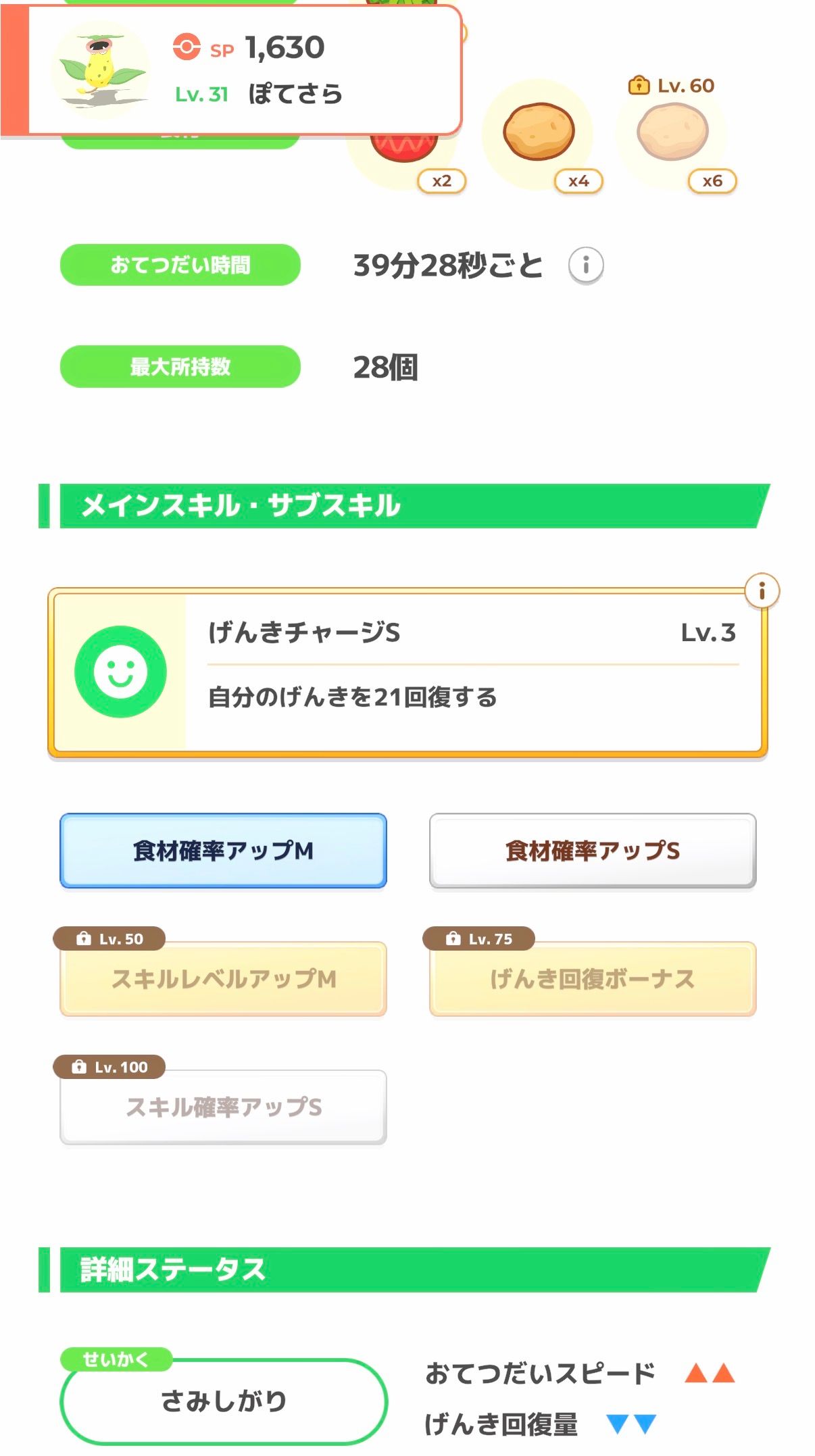Tap the Pokémon portrait in the header card

[x=100, y=70]
